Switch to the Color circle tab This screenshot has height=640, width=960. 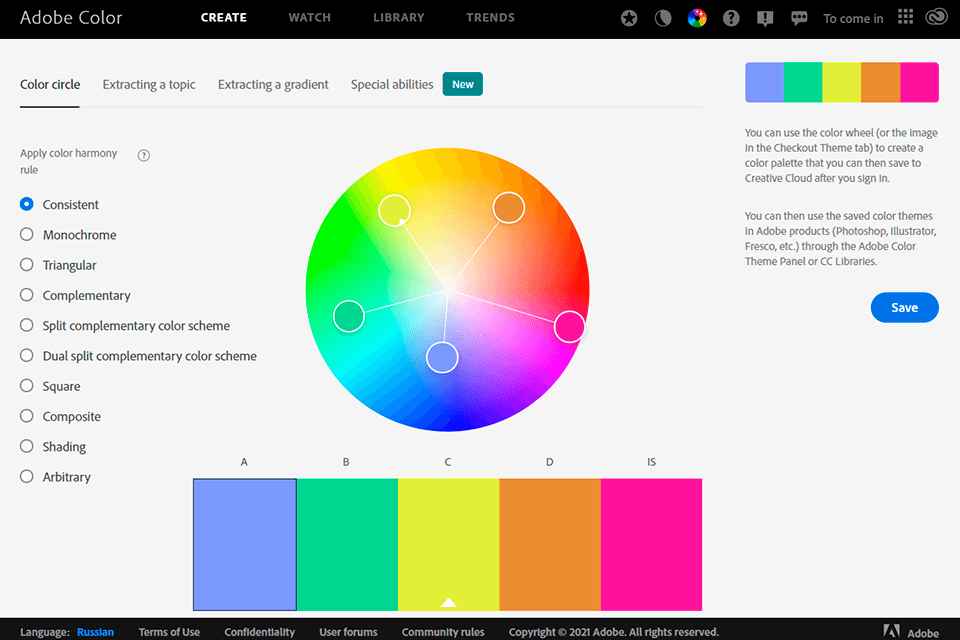[x=50, y=85]
